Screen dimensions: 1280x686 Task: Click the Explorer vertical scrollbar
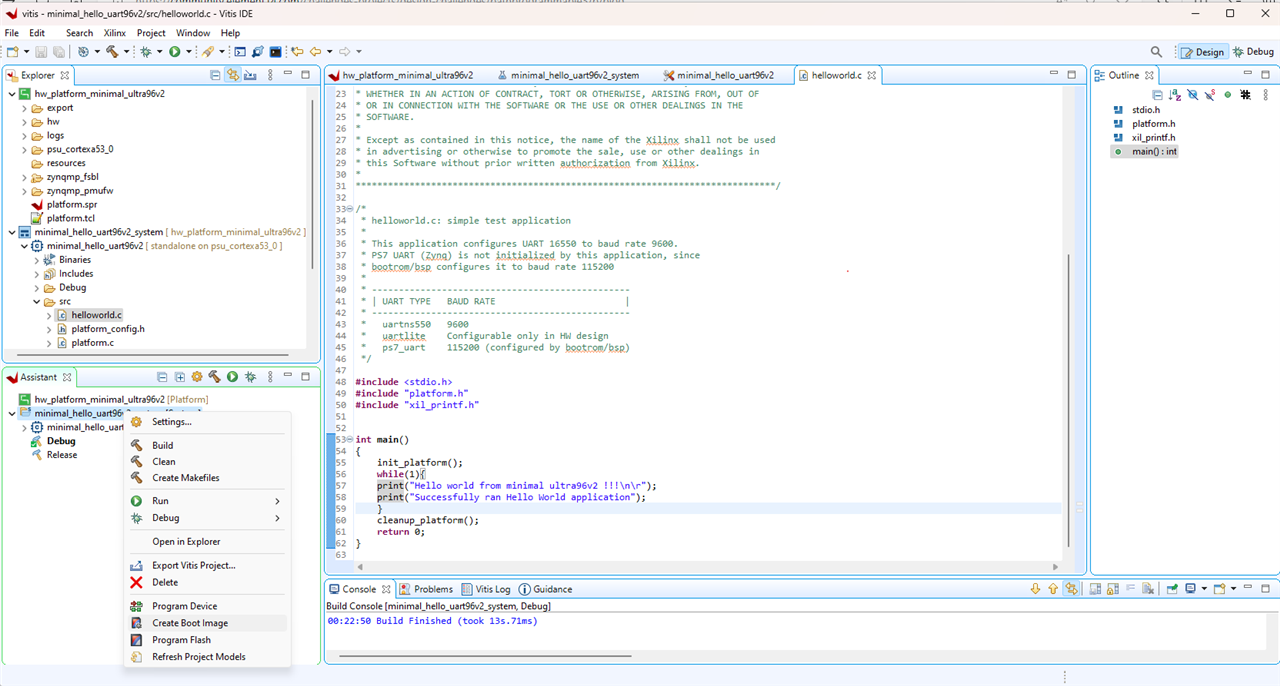tap(313, 185)
